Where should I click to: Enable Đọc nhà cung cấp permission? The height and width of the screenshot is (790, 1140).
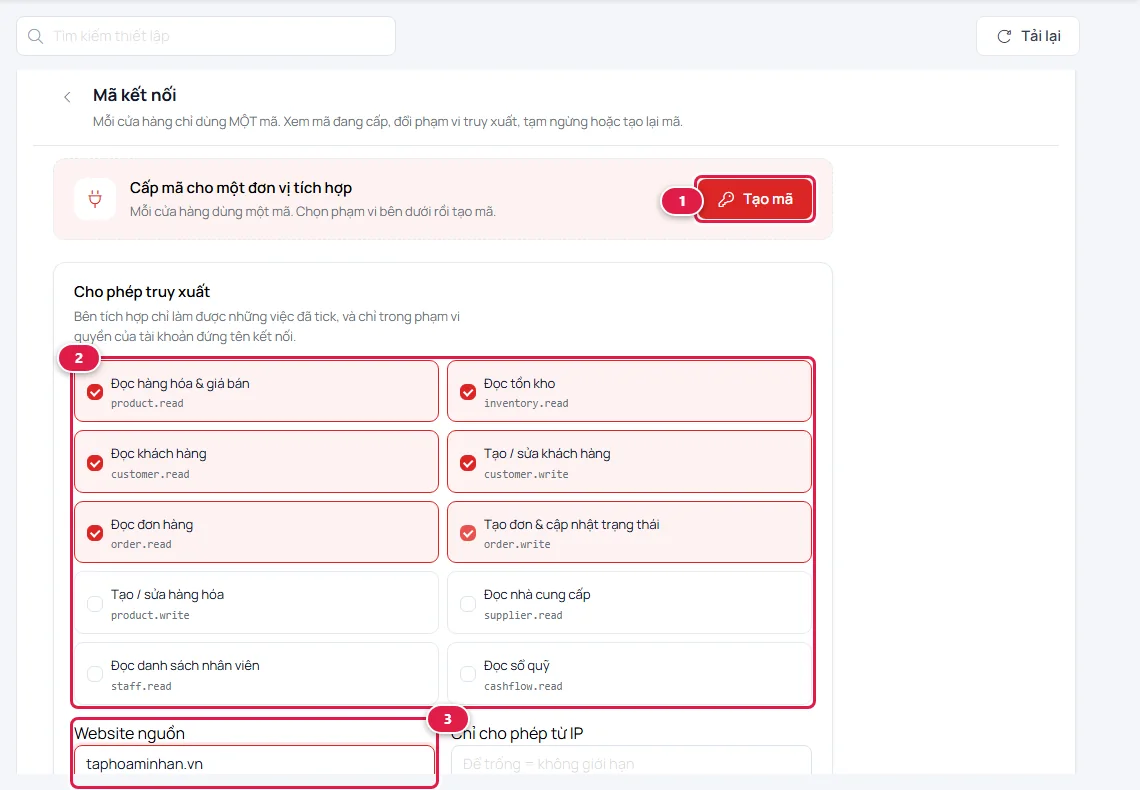click(x=468, y=604)
